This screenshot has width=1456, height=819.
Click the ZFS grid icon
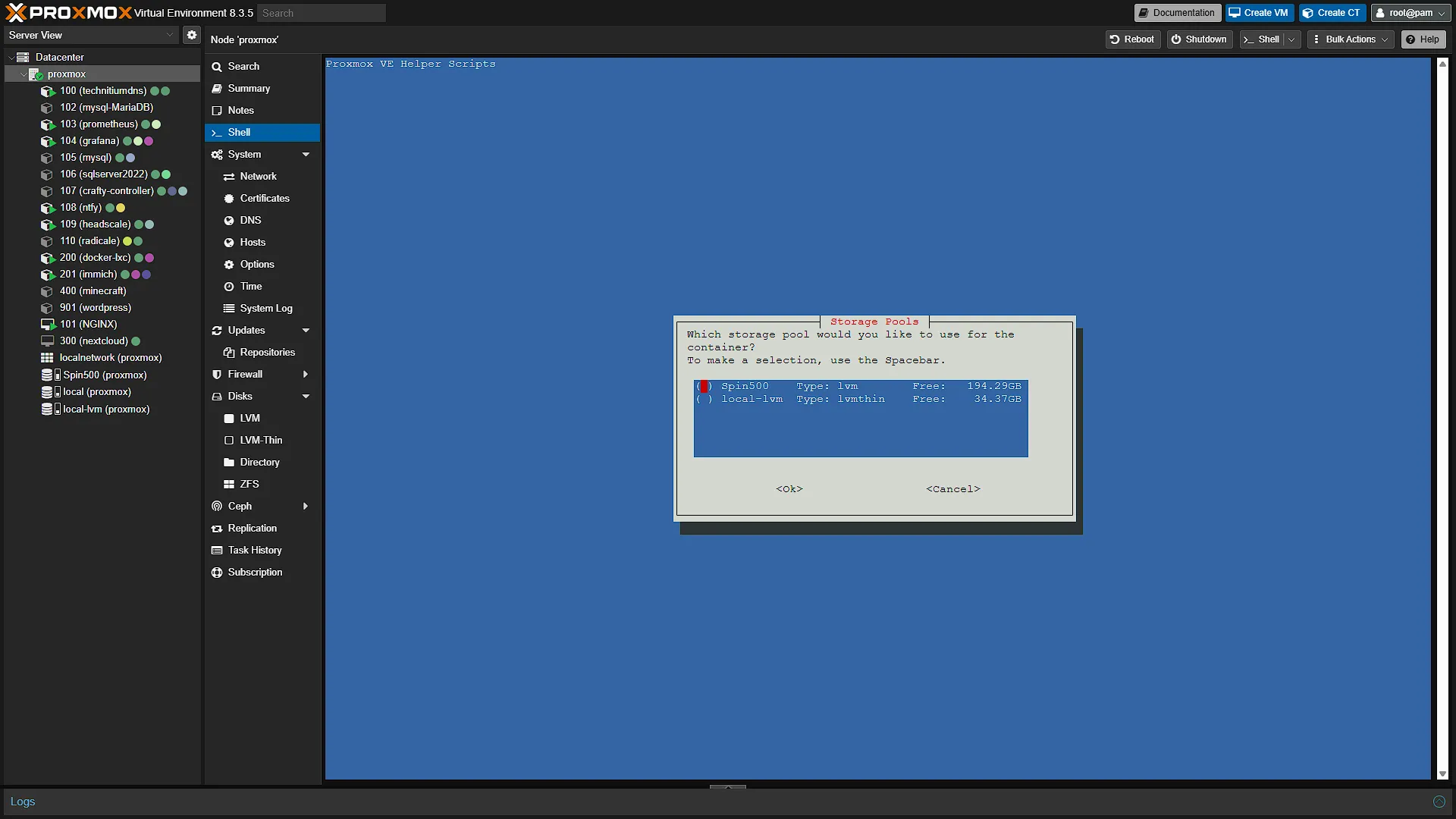pyautogui.click(x=229, y=485)
